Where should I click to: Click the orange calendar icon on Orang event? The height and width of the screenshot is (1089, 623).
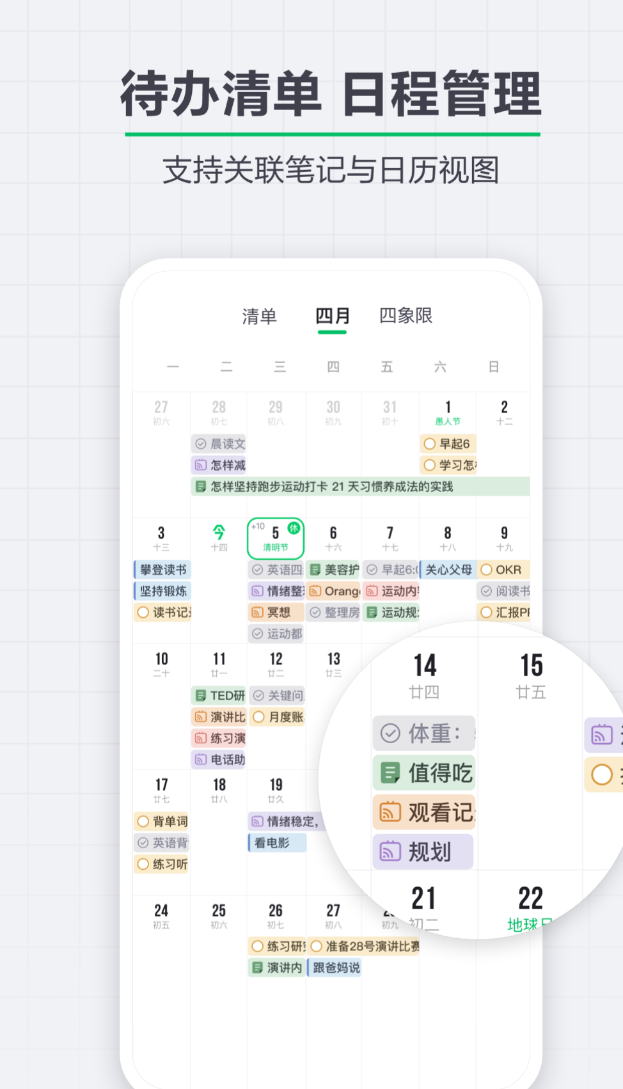[x=315, y=591]
